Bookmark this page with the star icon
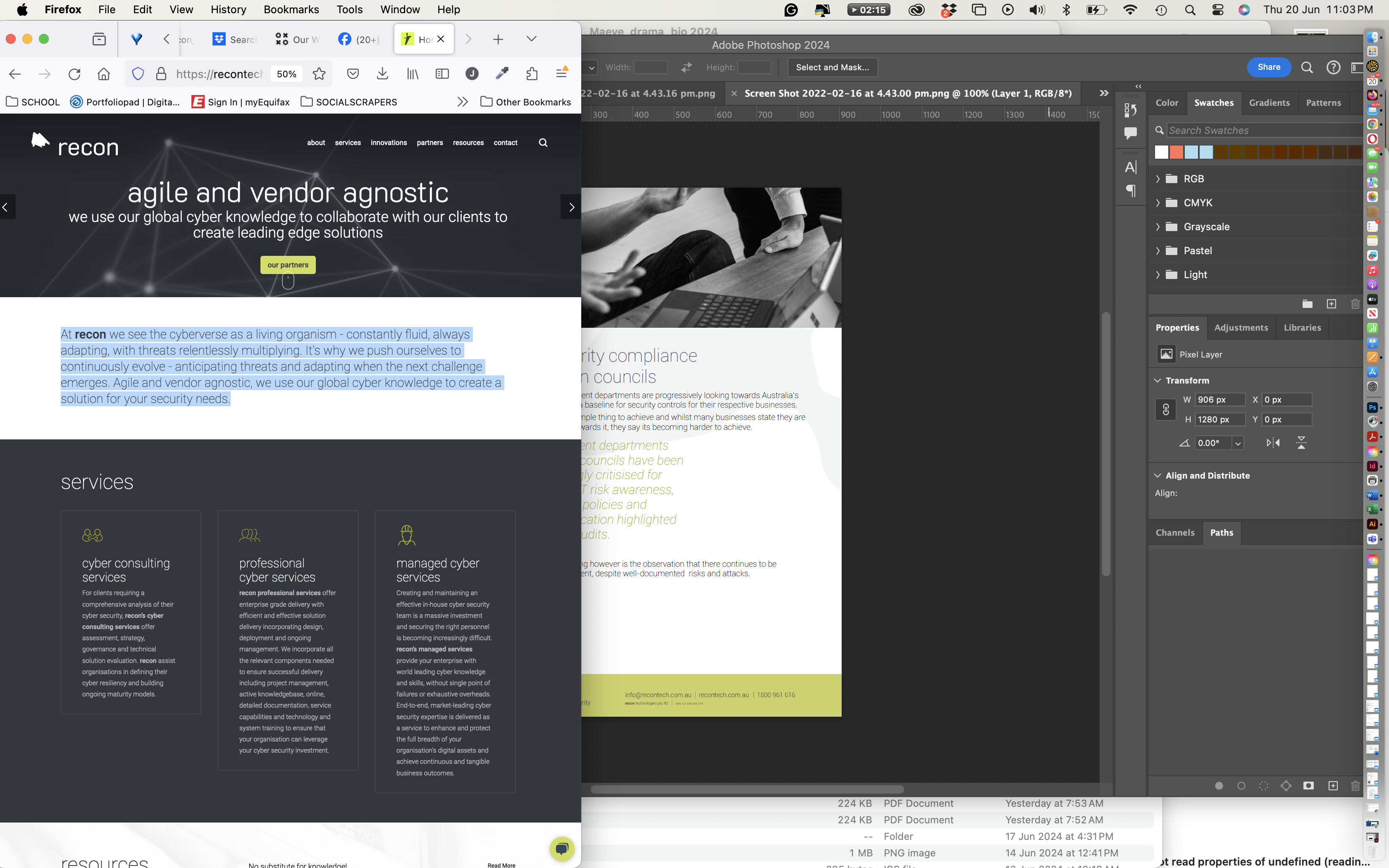The width and height of the screenshot is (1389, 868). [x=319, y=74]
